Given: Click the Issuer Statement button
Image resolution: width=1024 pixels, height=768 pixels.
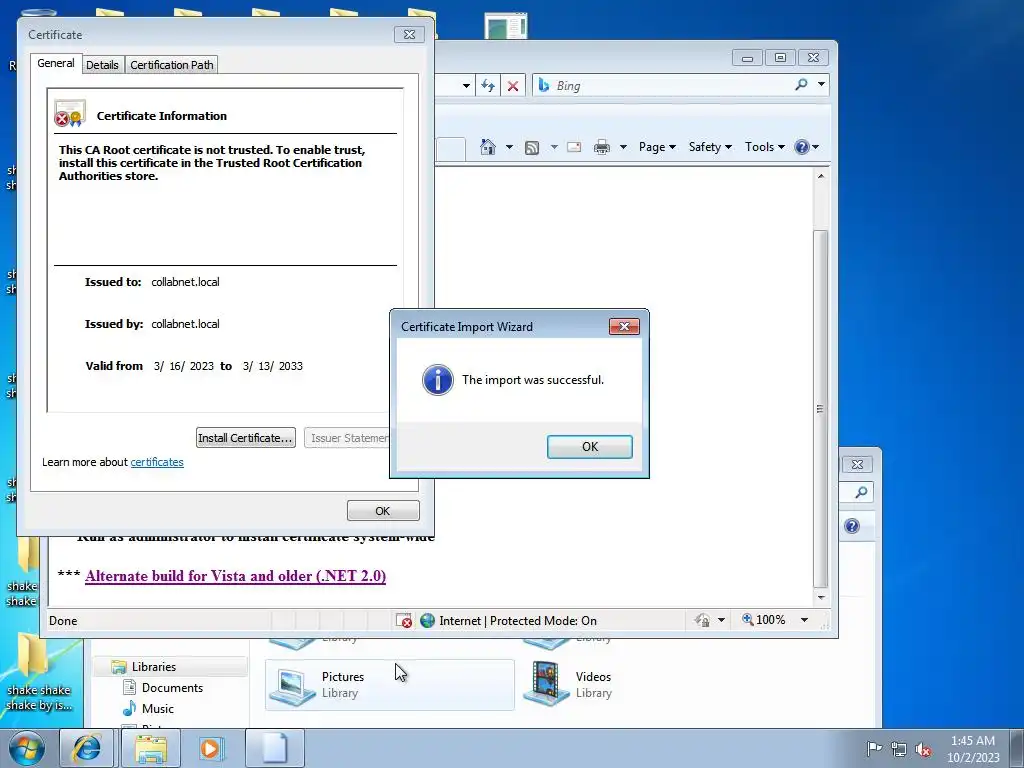Looking at the screenshot, I should [x=347, y=438].
